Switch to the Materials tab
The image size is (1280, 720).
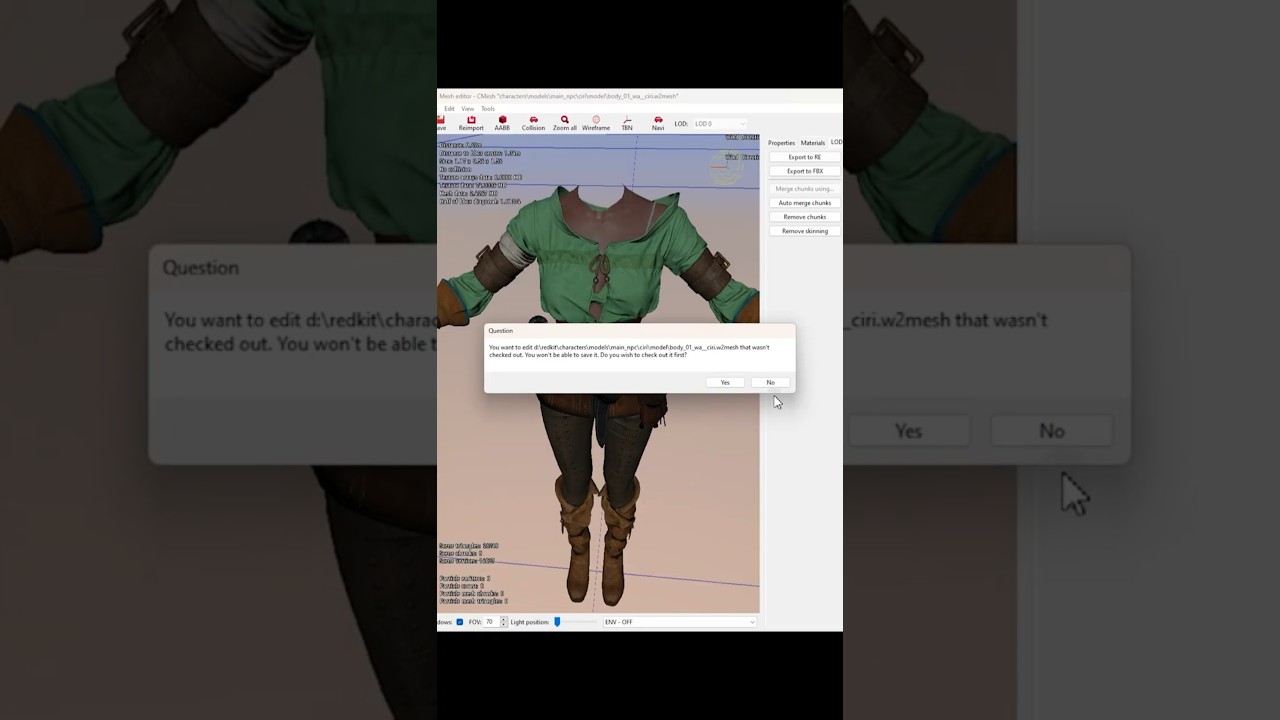tap(812, 143)
